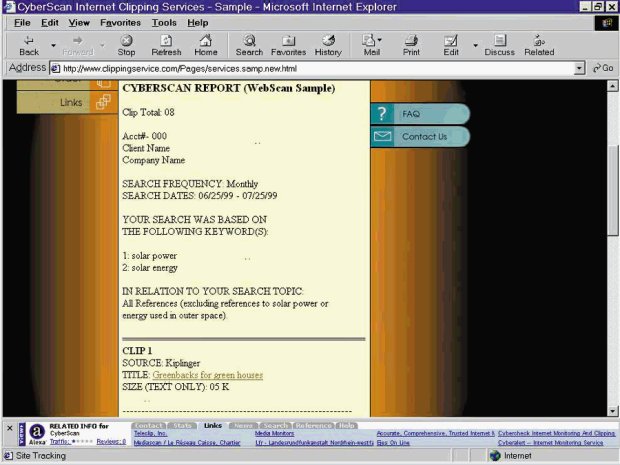Image resolution: width=620 pixels, height=465 pixels.
Task: Switch to Alexa Reference tab
Action: [314, 425]
